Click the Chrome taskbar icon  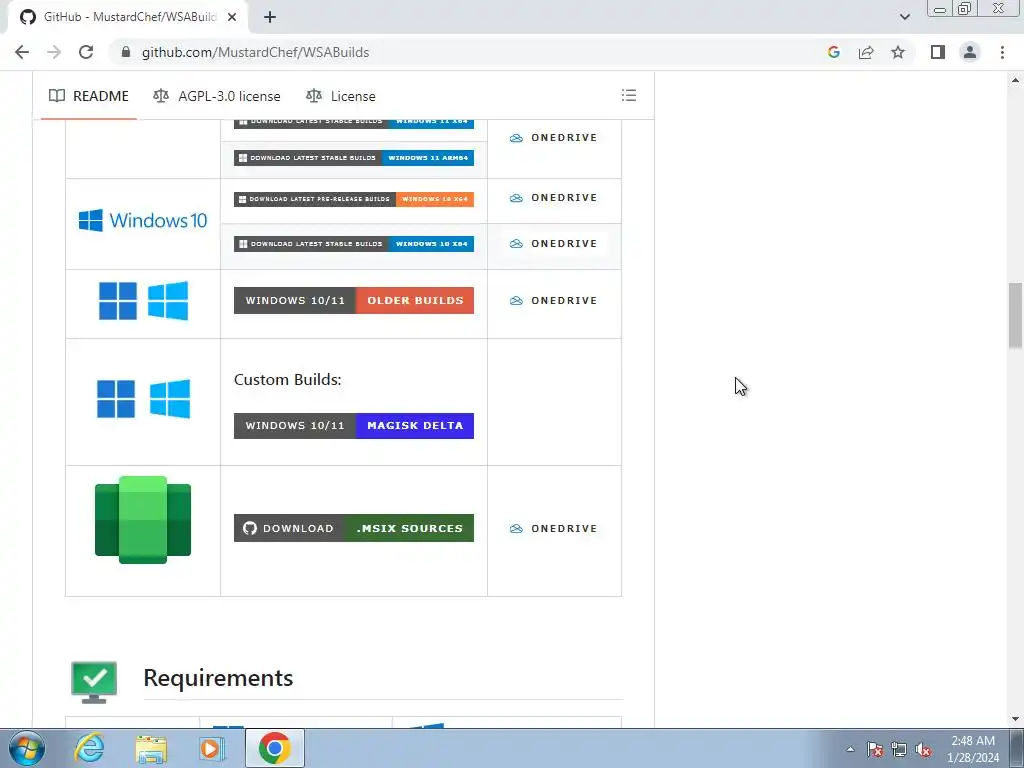point(274,748)
